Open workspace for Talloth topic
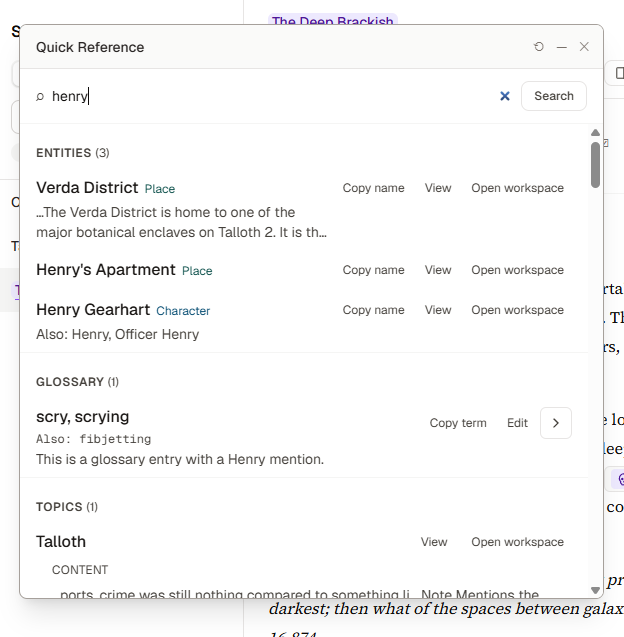Screen dimensions: 624x637 click(517, 542)
